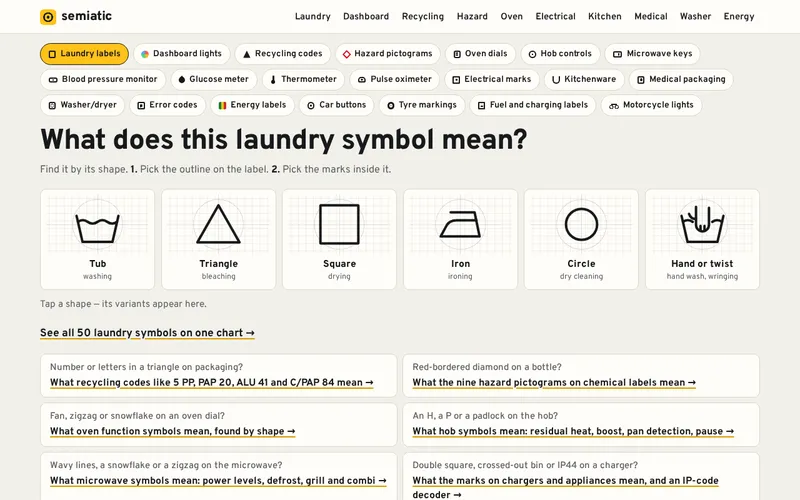
Task: Switch to the Hazard pictograms chip
Action: pos(388,54)
